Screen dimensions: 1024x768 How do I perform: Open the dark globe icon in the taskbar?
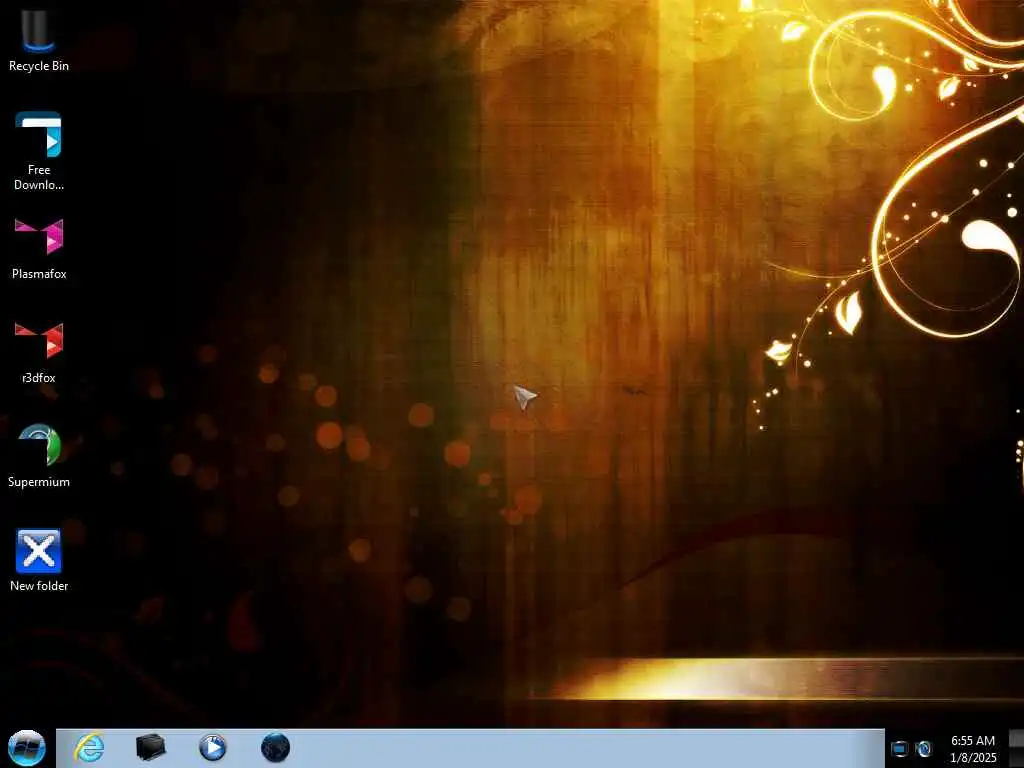point(276,748)
